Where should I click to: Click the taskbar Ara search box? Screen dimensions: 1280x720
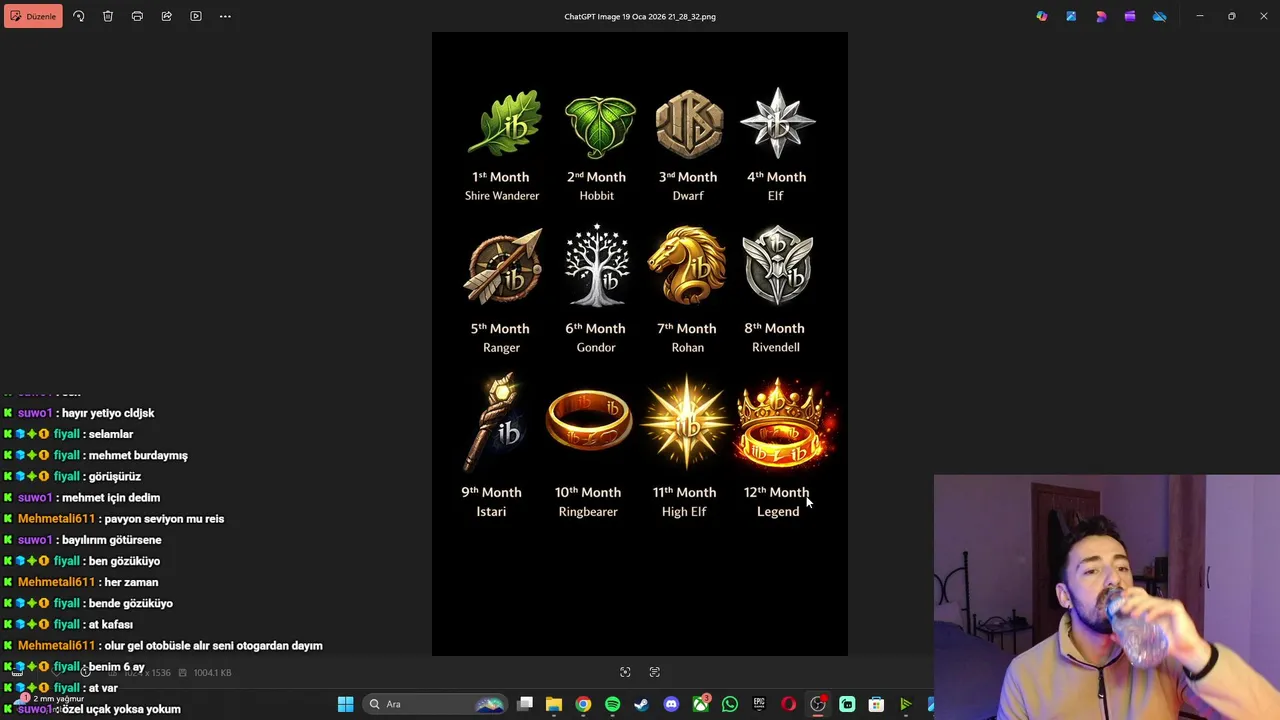[x=434, y=704]
